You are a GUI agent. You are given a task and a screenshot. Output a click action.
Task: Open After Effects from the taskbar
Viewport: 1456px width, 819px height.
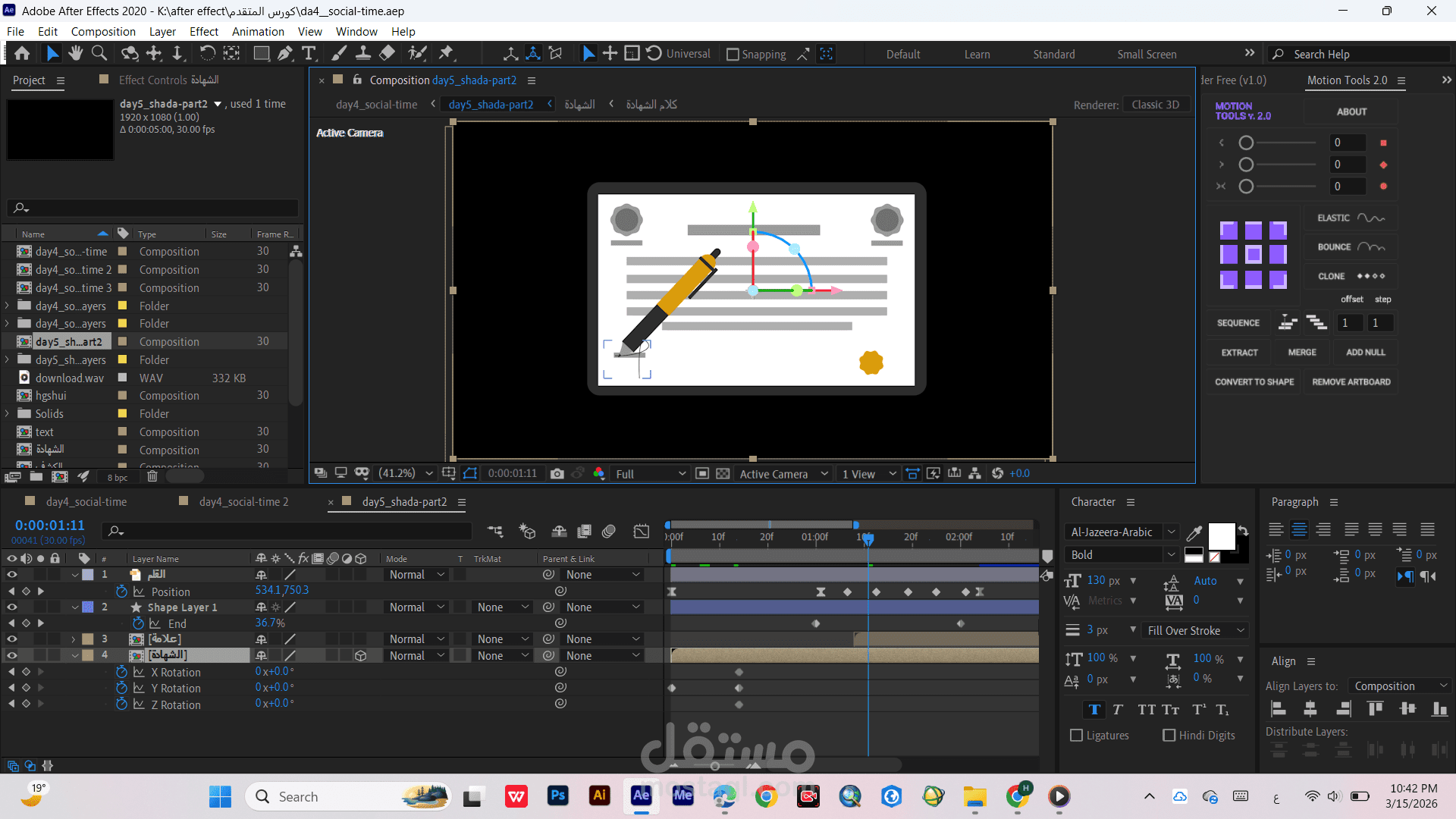coord(641,795)
